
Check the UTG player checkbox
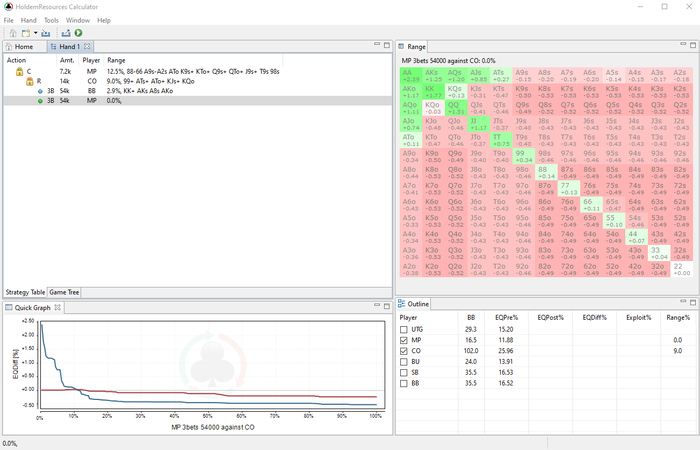[x=404, y=329]
